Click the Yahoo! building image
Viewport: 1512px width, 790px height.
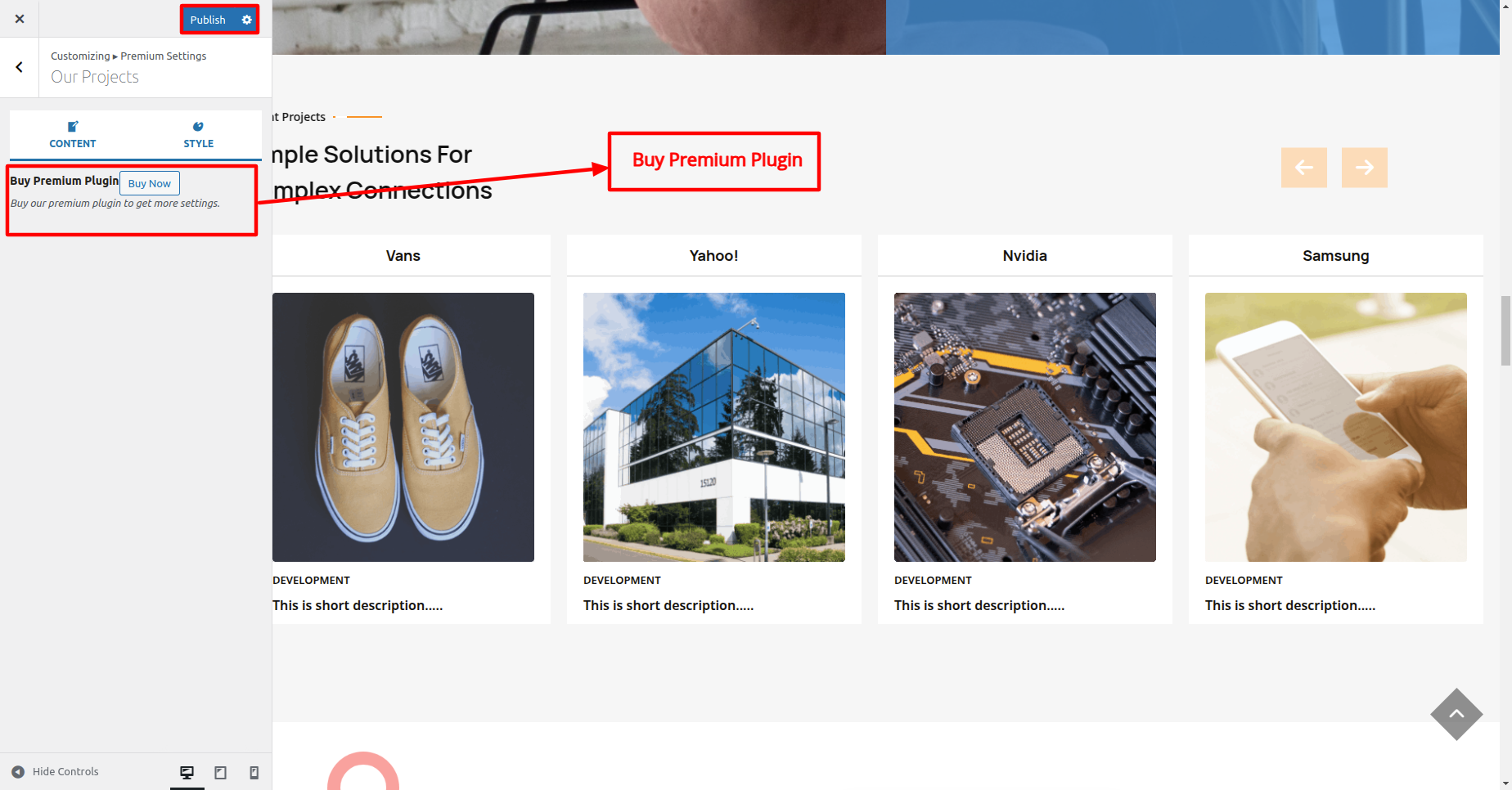coord(713,427)
